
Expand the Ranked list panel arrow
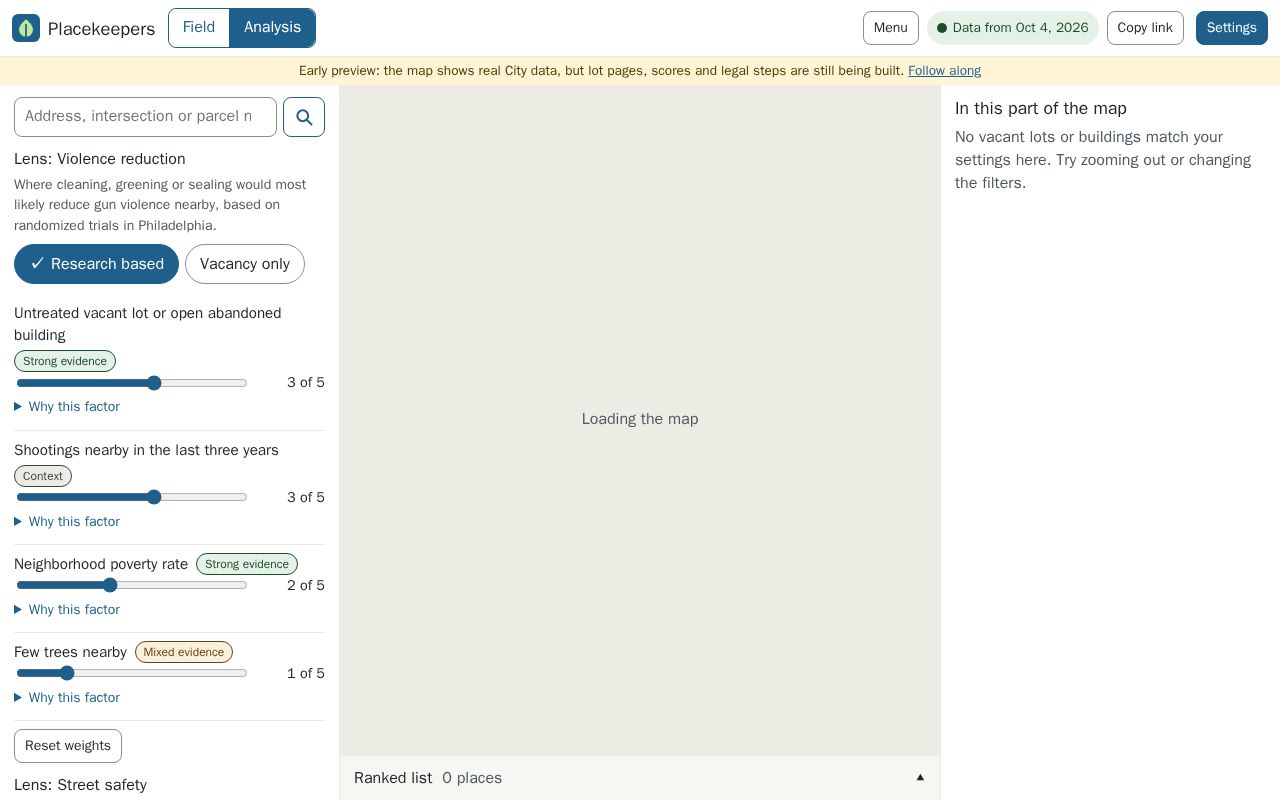920,778
